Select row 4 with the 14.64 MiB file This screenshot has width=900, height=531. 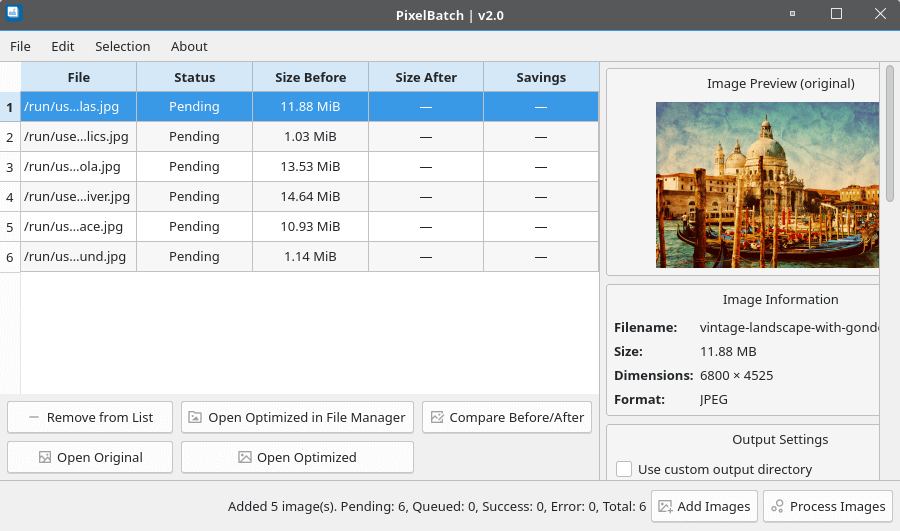pyautogui.click(x=310, y=196)
